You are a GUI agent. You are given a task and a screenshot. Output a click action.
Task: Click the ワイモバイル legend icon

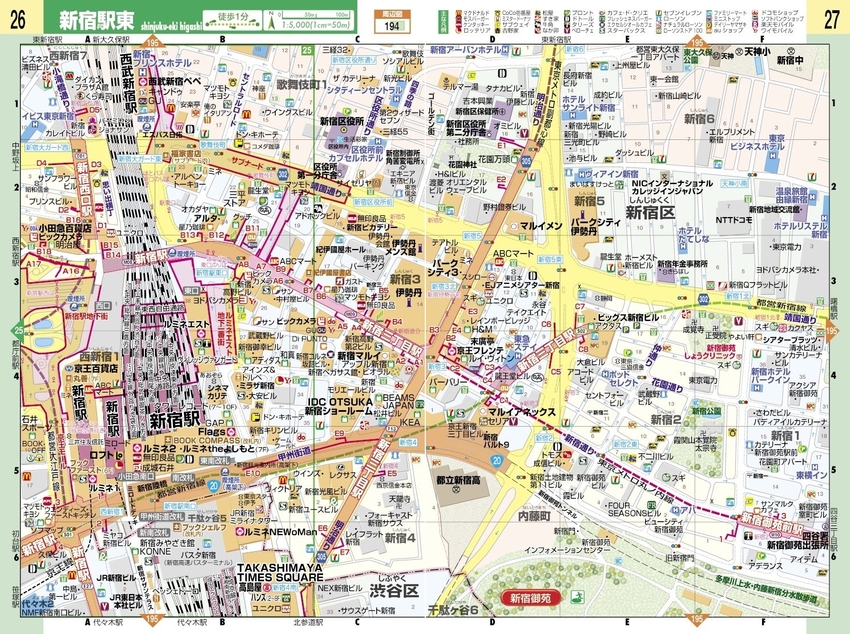[x=755, y=31]
